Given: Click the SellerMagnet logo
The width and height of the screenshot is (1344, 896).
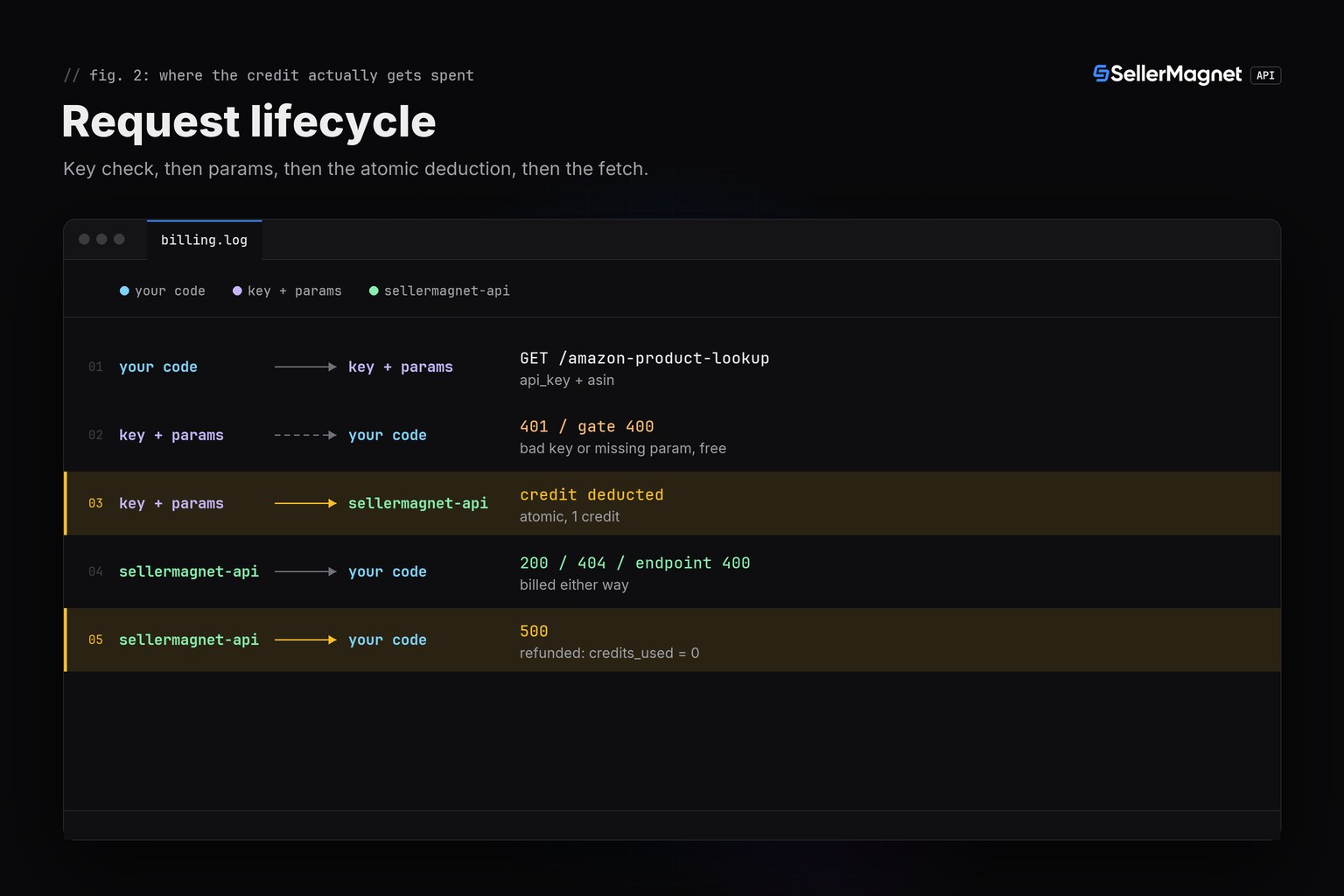Looking at the screenshot, I should tap(1167, 74).
